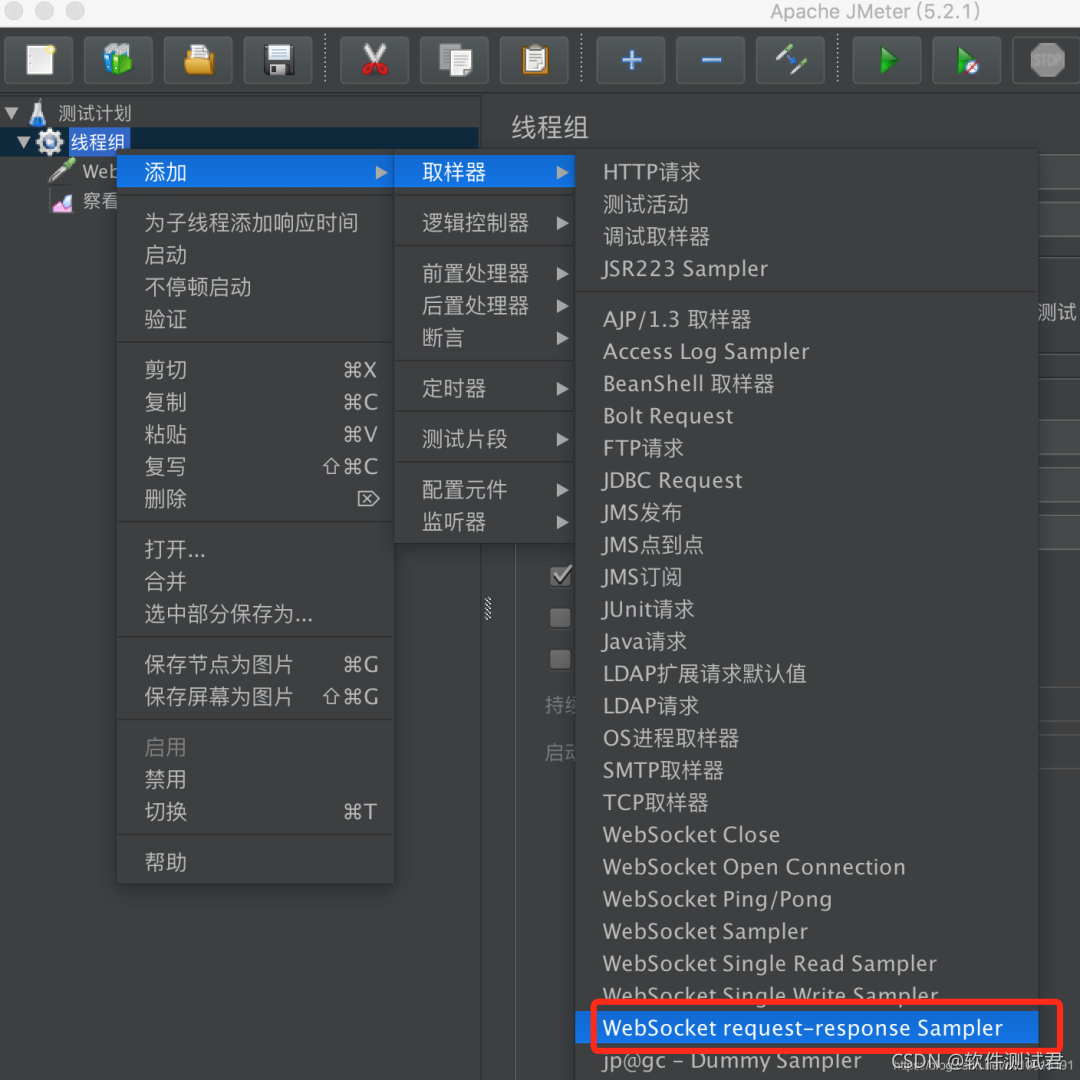Image resolution: width=1080 pixels, height=1080 pixels.
Task: Click the STOP toolbar icon
Action: point(1046,60)
